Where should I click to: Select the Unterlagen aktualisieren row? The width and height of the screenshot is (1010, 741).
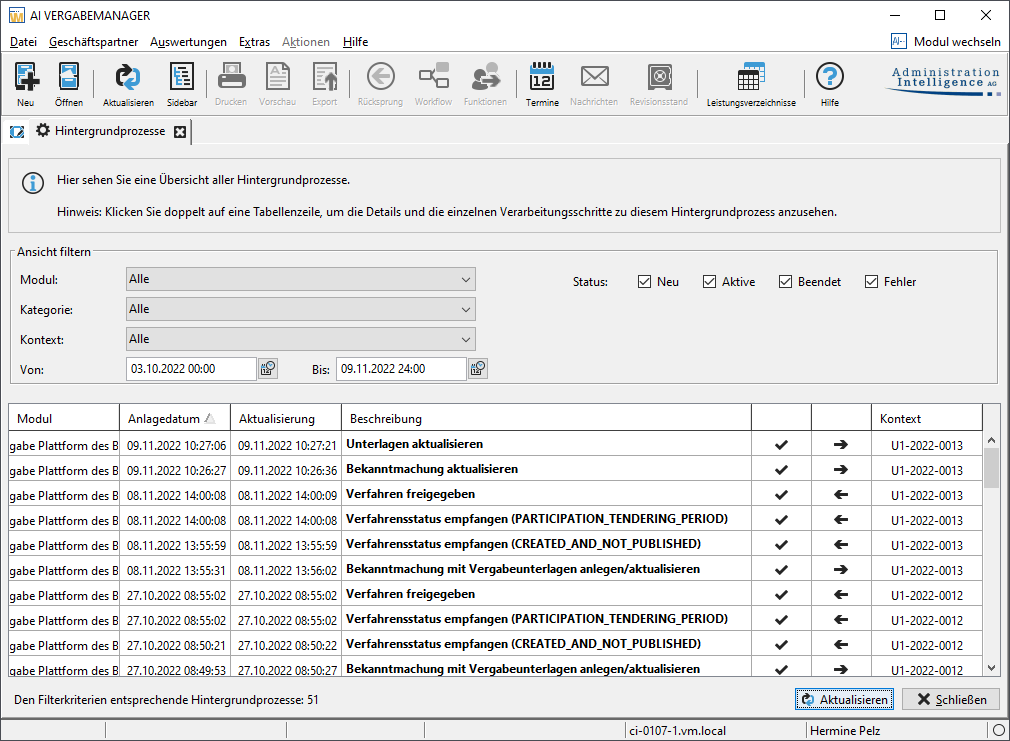(495, 445)
